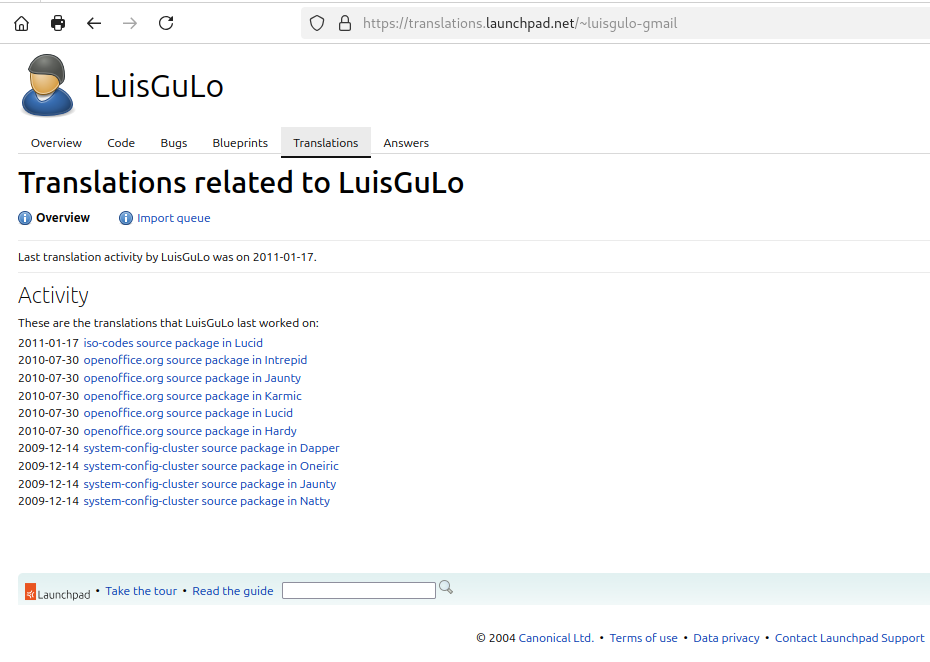Open openoffice.org source package in Karmic
Image resolution: width=930 pixels, height=662 pixels.
click(193, 396)
